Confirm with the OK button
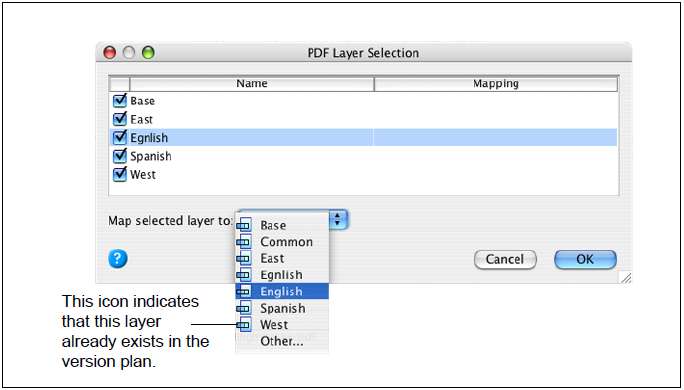This screenshot has height=390, width=684. 585,259
